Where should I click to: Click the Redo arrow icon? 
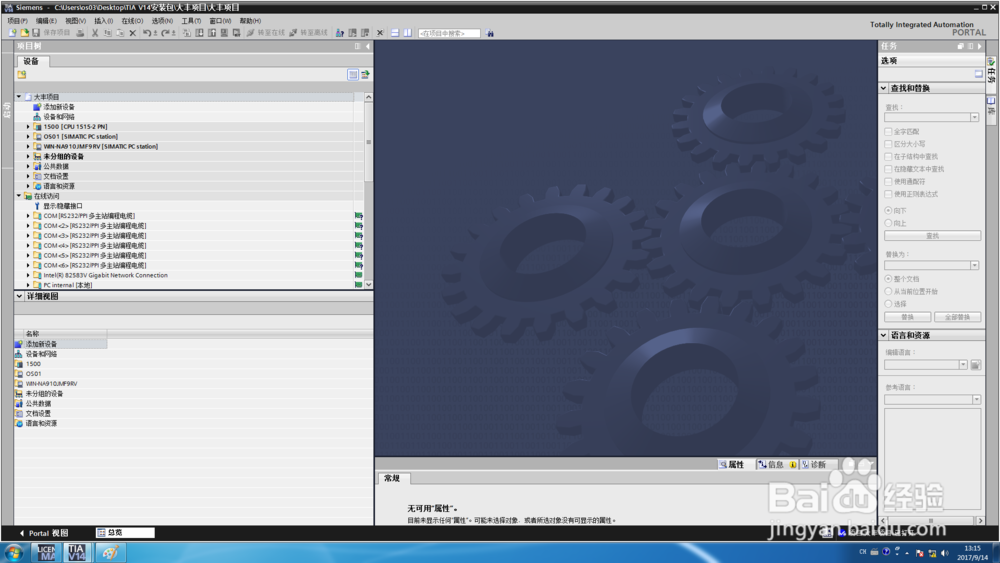click(165, 33)
